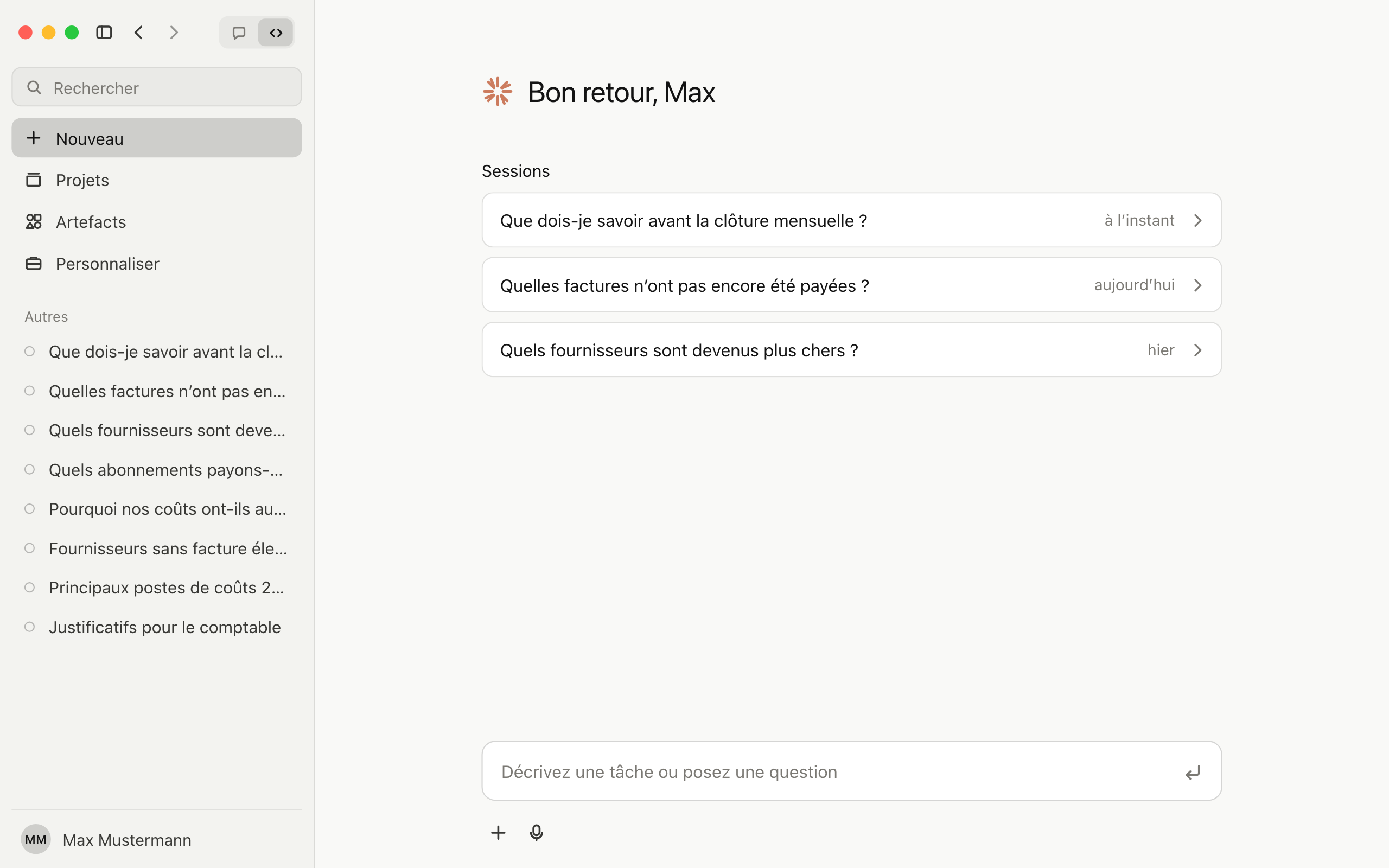1389x868 pixels.
Task: Submit with the return arrow icon
Action: 1193,773
